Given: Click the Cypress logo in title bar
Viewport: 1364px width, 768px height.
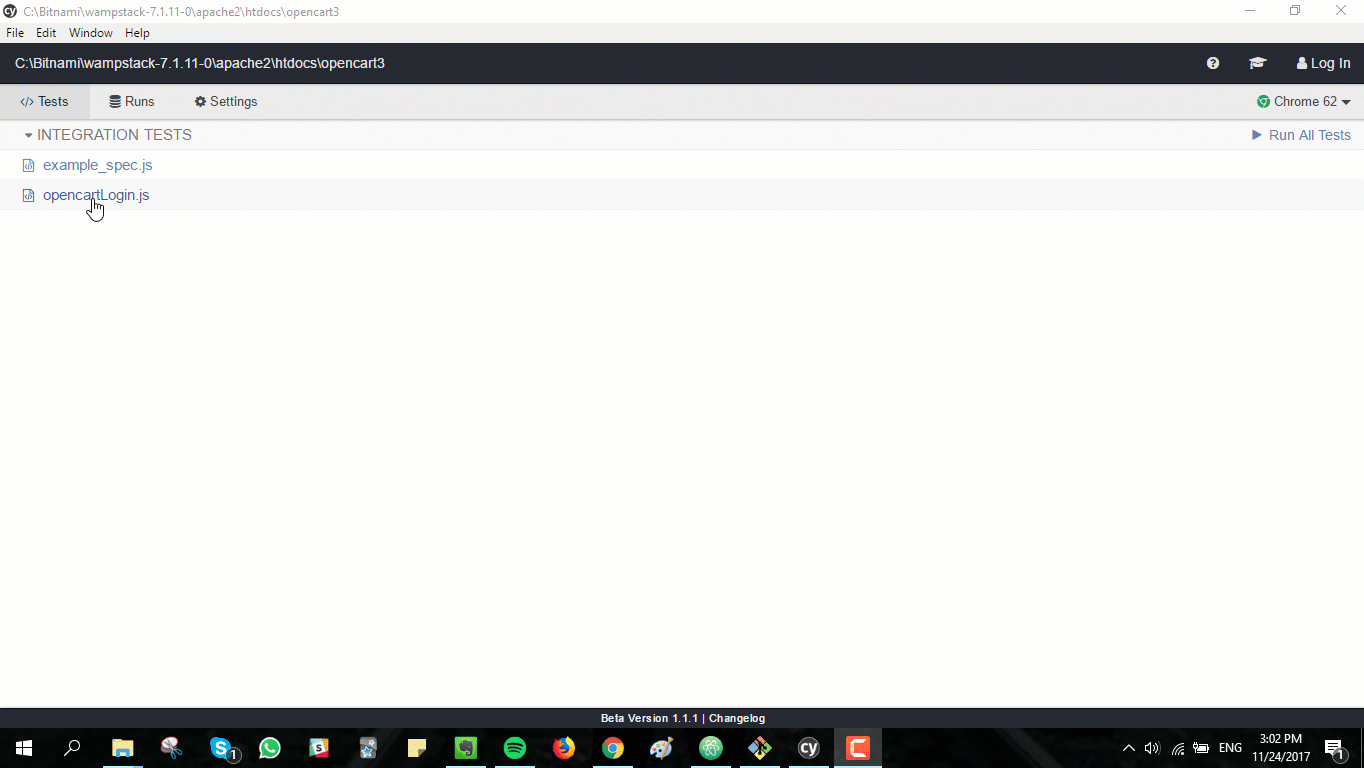Looking at the screenshot, I should [10, 11].
